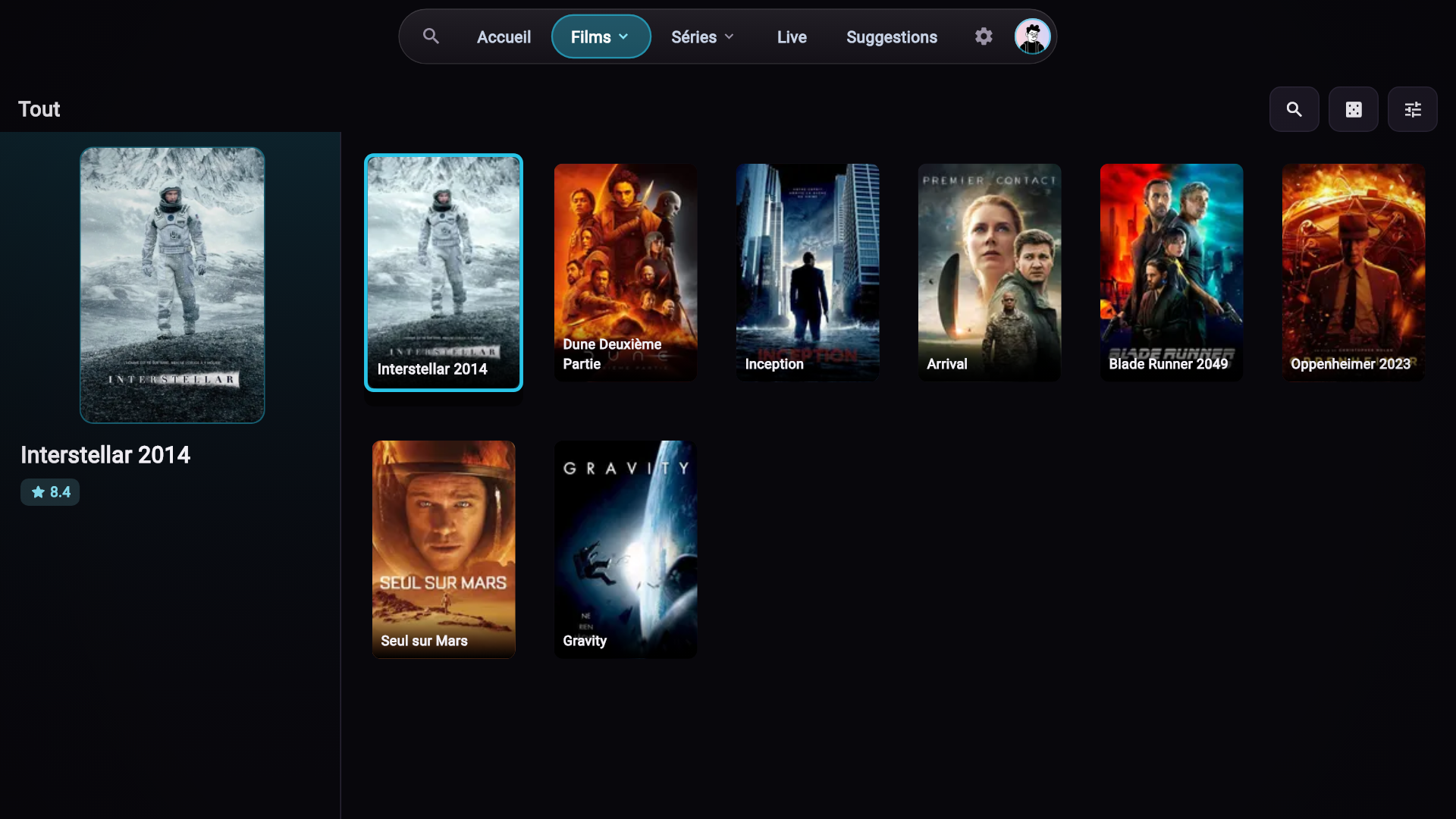The width and height of the screenshot is (1456, 819).
Task: Select the Films tab label
Action: pos(591,37)
